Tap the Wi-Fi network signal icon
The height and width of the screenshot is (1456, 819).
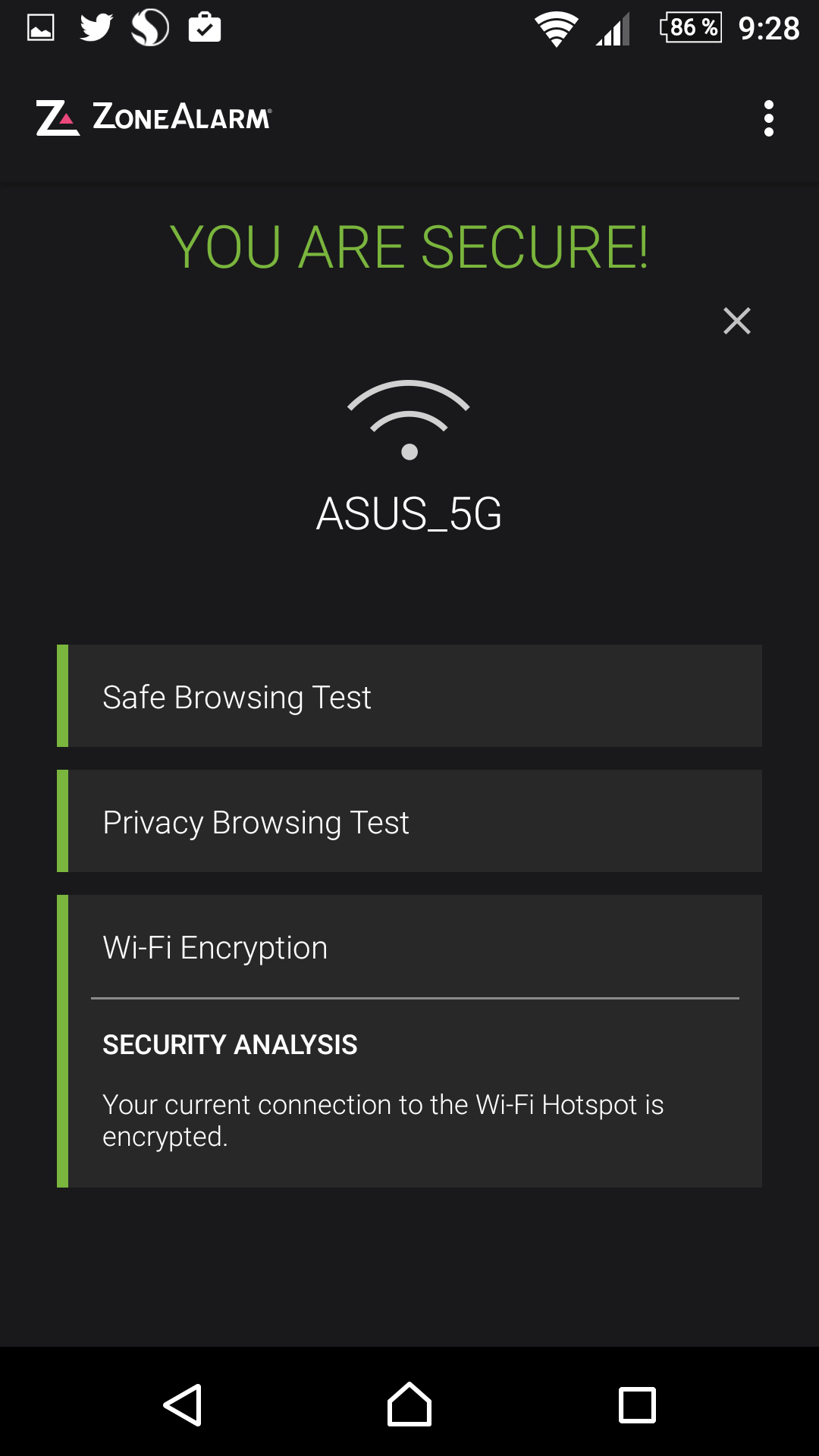tap(409, 419)
